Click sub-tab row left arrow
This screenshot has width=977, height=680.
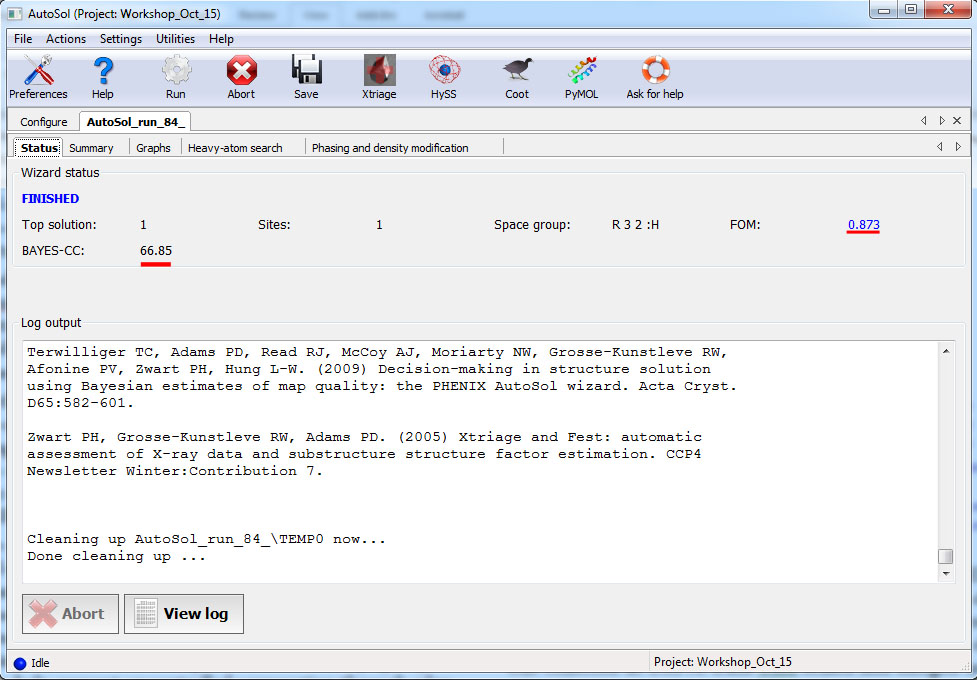click(x=940, y=147)
